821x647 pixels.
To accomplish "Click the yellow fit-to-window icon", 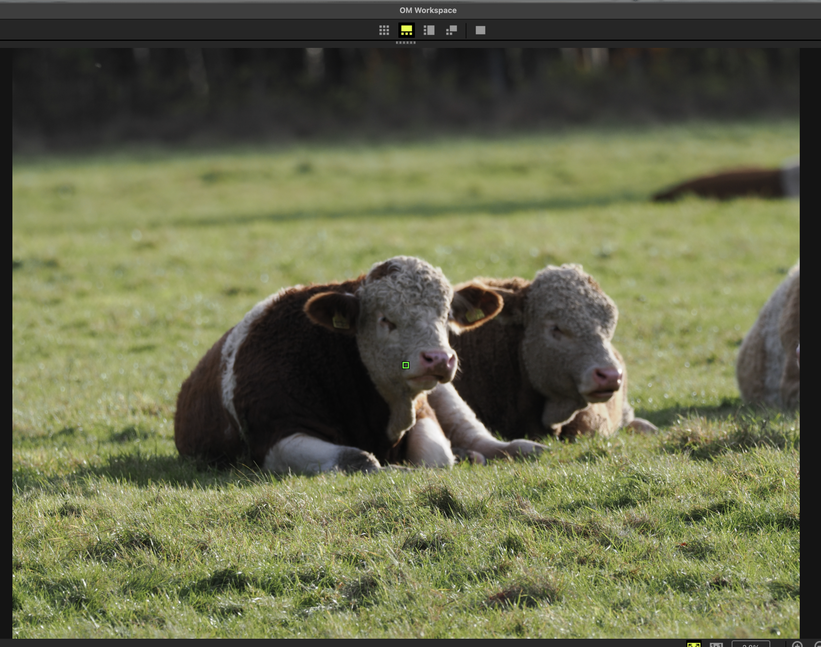I will tap(694, 645).
